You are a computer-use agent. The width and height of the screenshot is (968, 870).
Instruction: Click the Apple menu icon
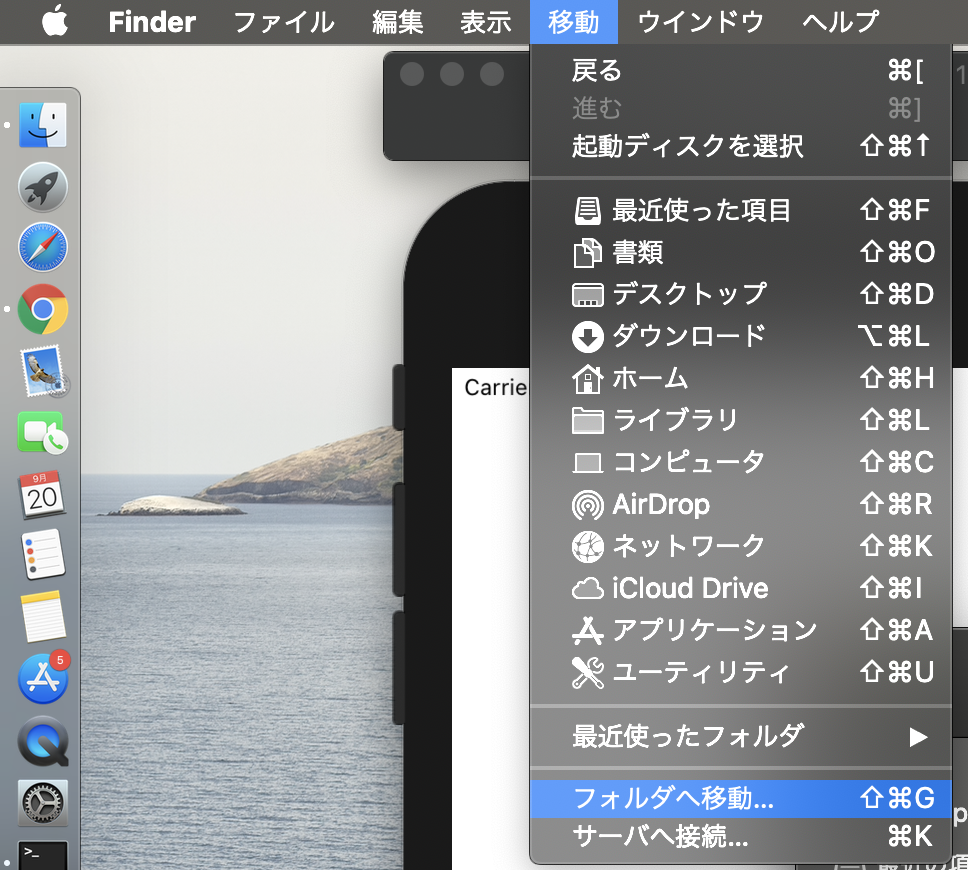54,21
